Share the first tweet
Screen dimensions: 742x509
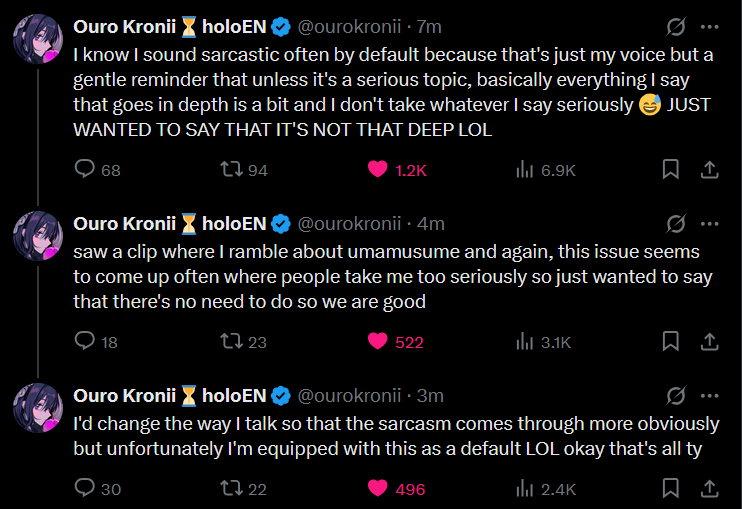pos(709,170)
